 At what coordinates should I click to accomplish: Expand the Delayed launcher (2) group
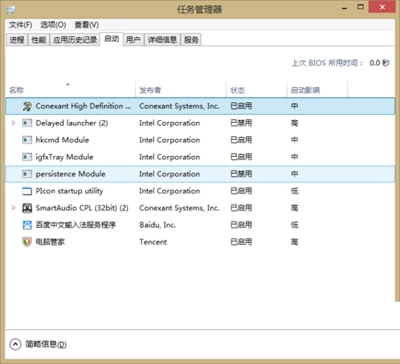[x=14, y=123]
